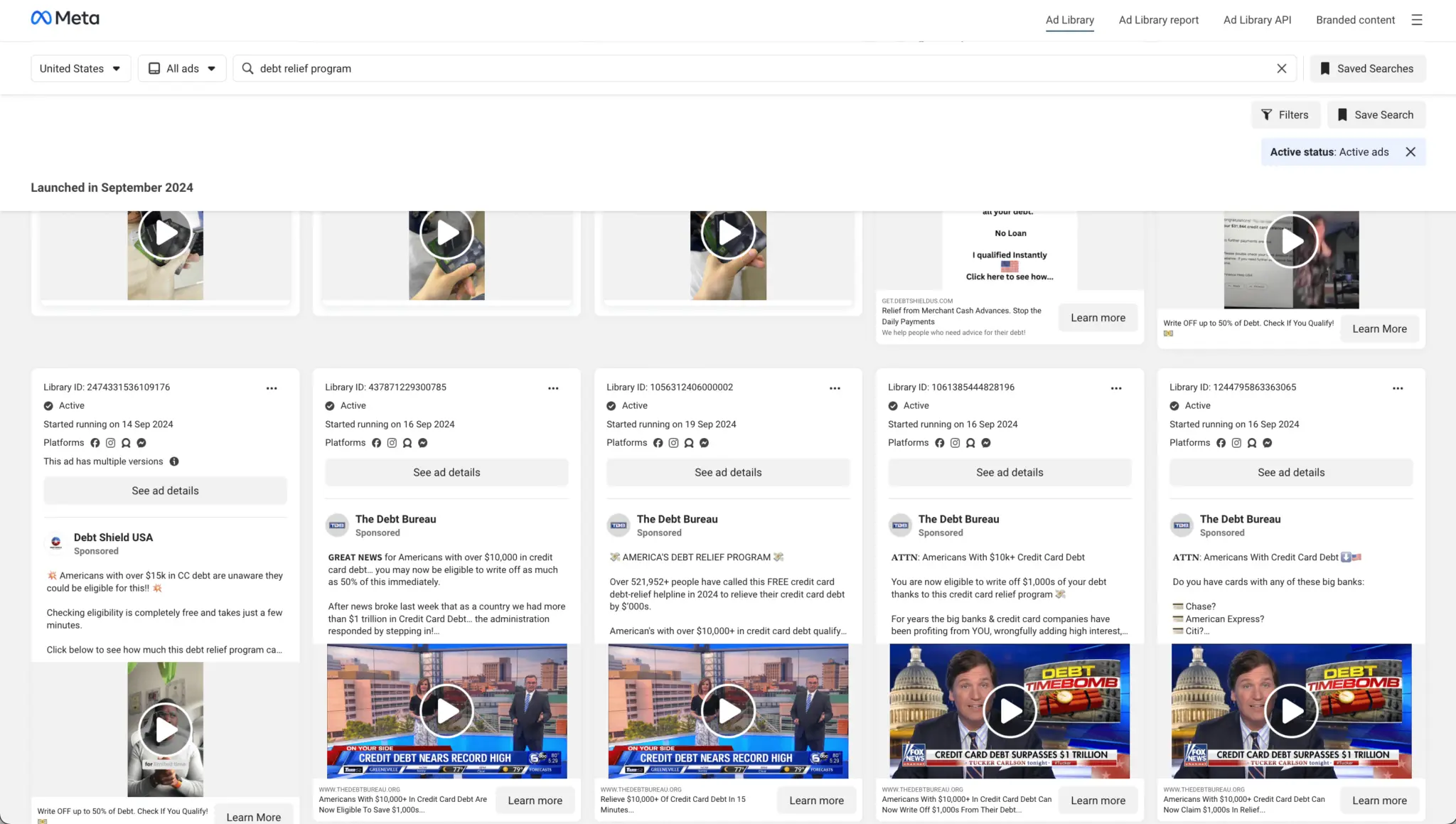Viewport: 1456px width, 824px height.
Task: Open the Ad Library report tab
Action: point(1158,20)
